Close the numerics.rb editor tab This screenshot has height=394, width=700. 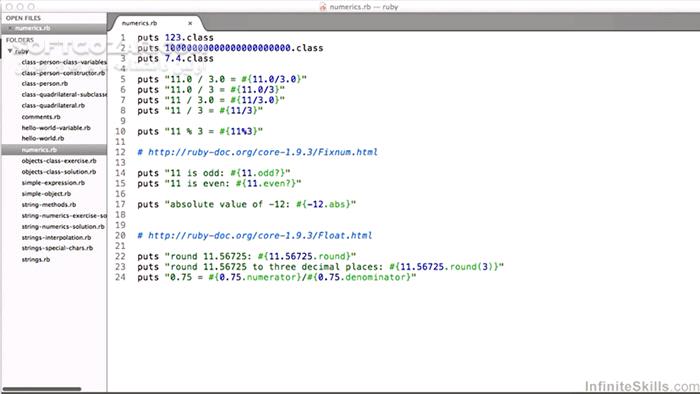point(190,23)
